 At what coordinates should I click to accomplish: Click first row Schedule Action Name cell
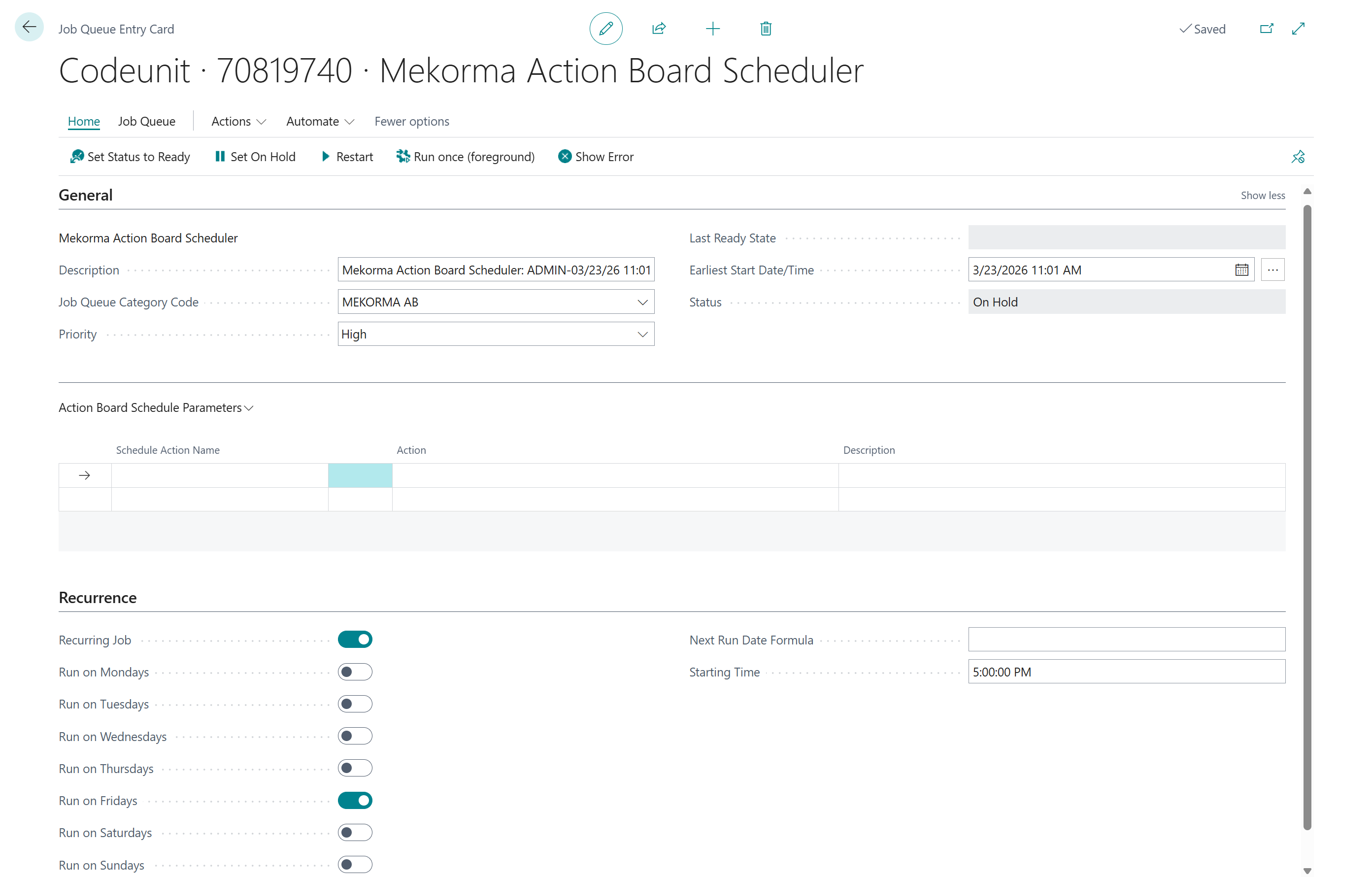click(219, 475)
